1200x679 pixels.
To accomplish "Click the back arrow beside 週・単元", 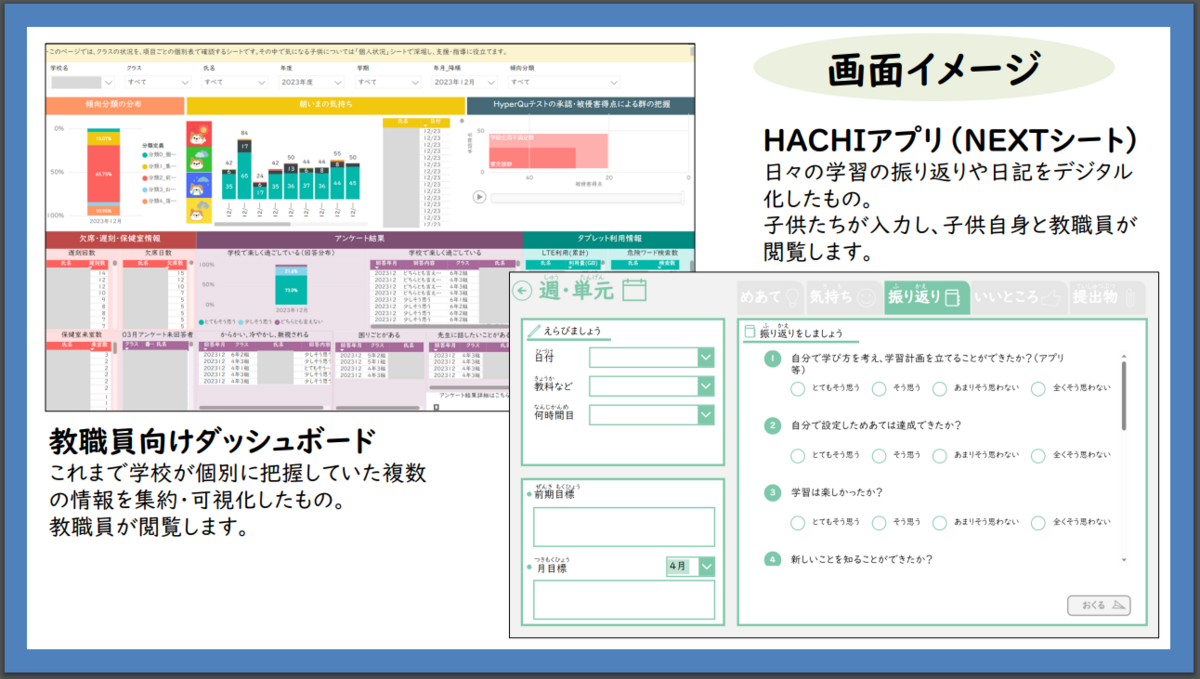I will coord(522,291).
